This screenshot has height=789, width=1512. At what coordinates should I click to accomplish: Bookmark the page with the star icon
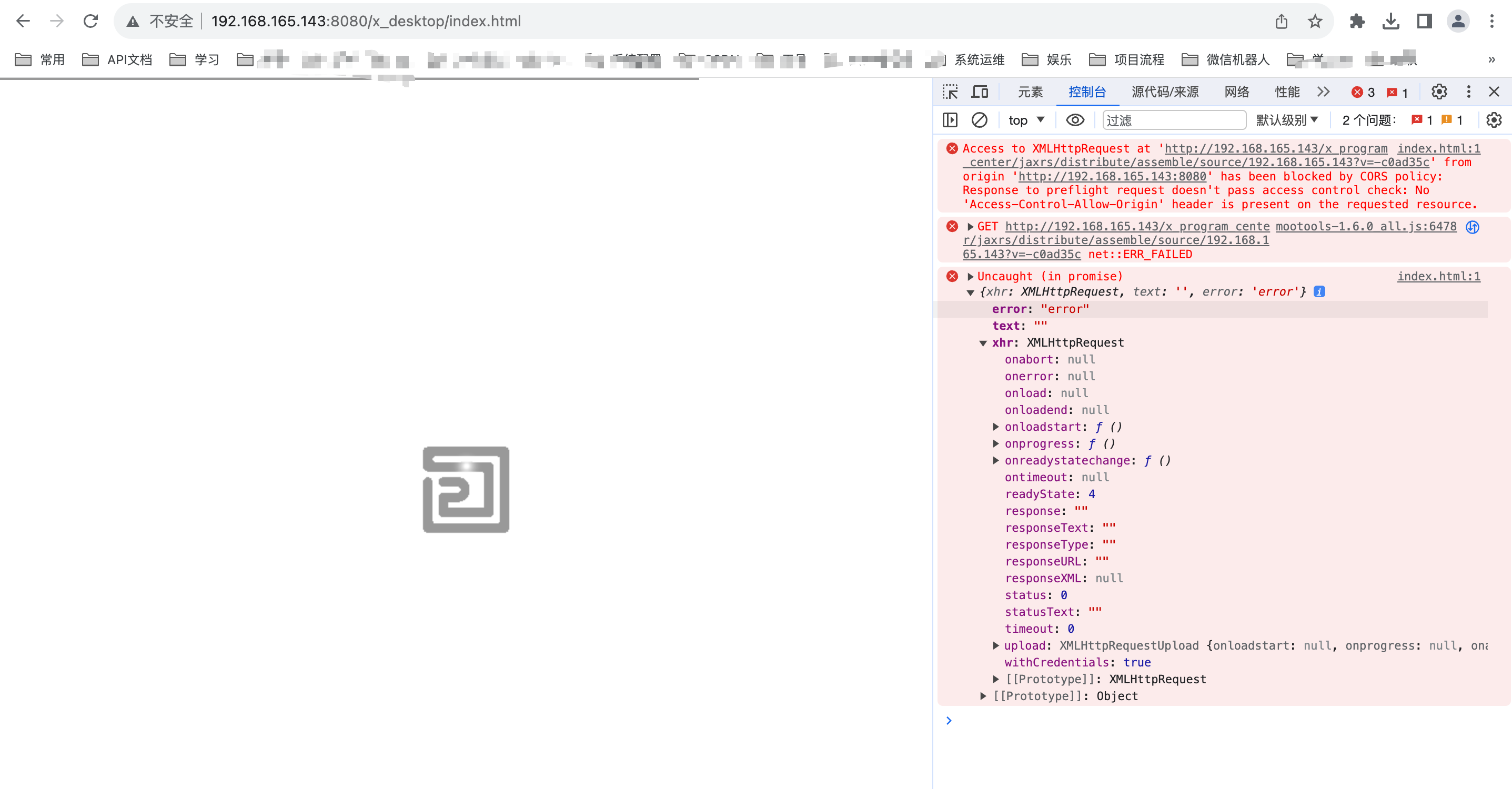1315,22
